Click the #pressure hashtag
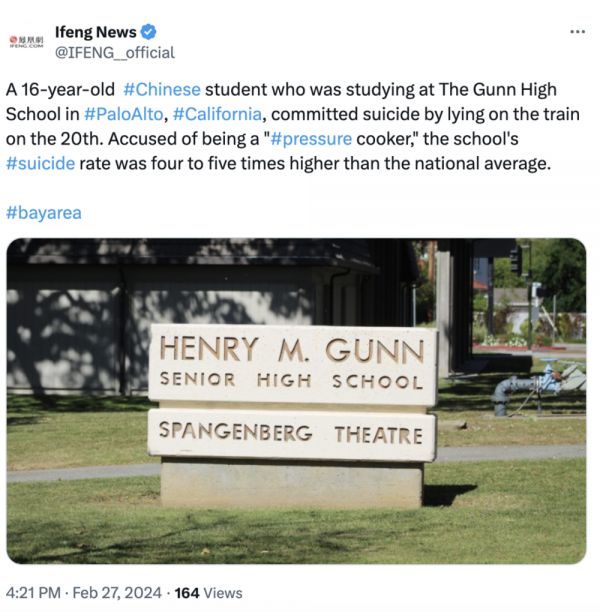Viewport: 600px width, 612px height. click(x=310, y=139)
